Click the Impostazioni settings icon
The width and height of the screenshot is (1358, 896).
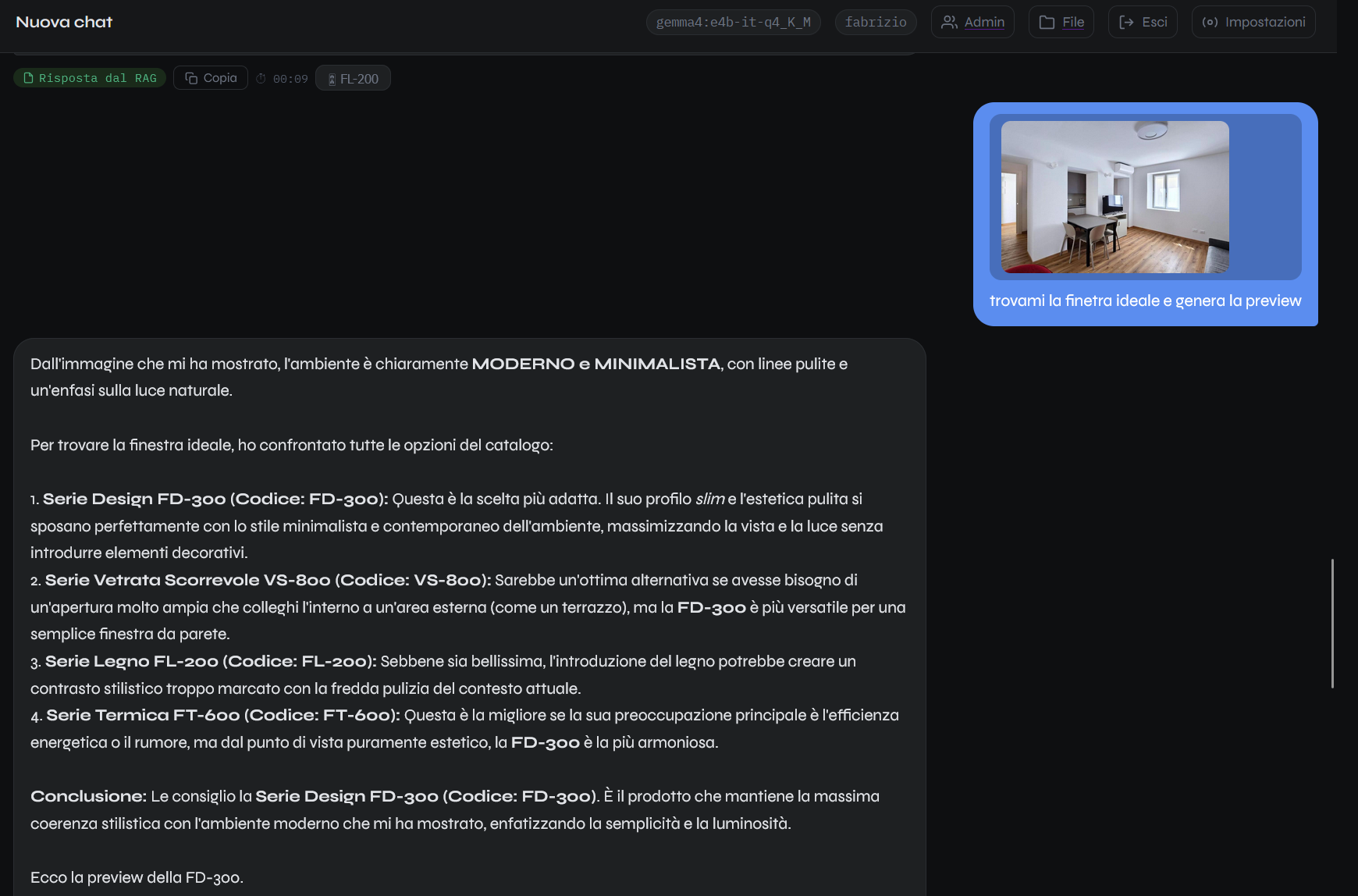(1210, 22)
